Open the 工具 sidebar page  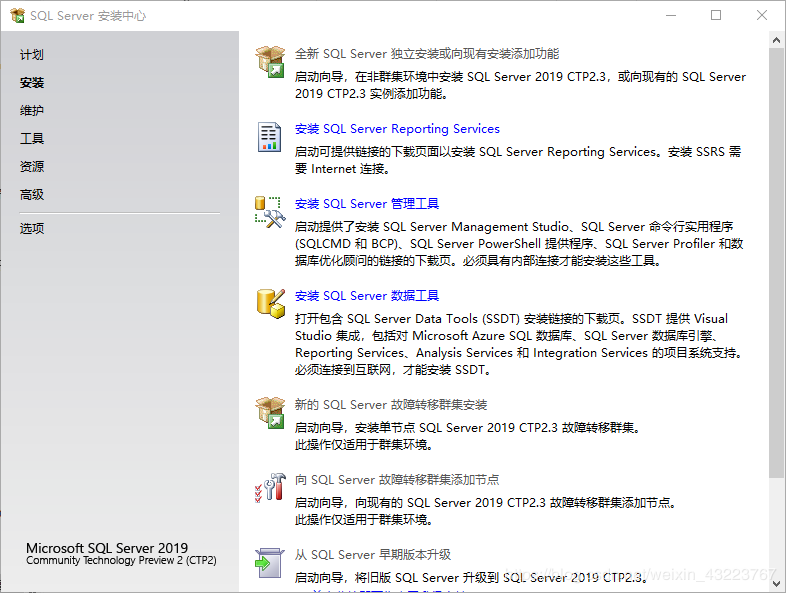pyautogui.click(x=32, y=139)
